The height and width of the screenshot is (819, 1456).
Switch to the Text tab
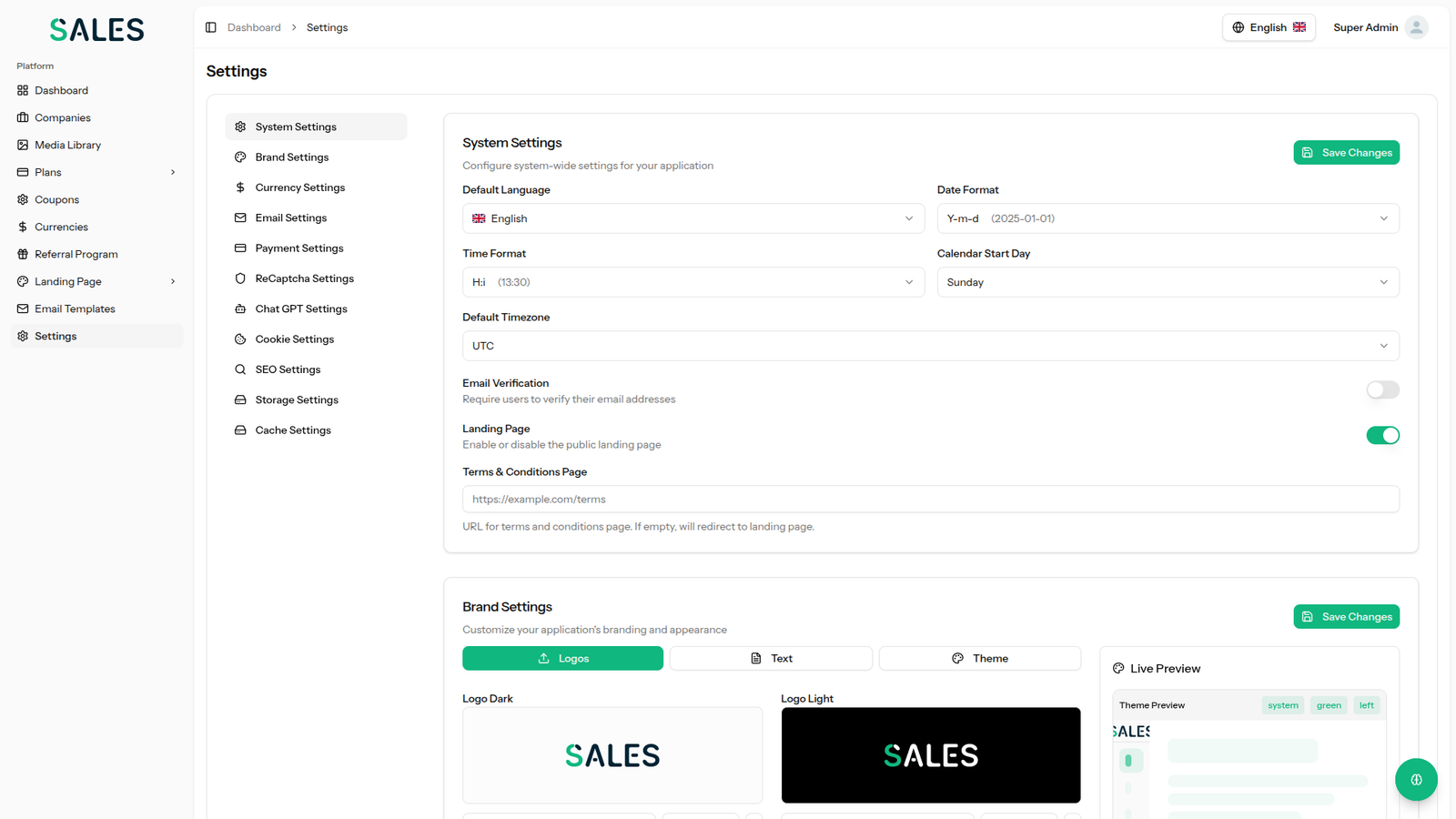(x=771, y=659)
